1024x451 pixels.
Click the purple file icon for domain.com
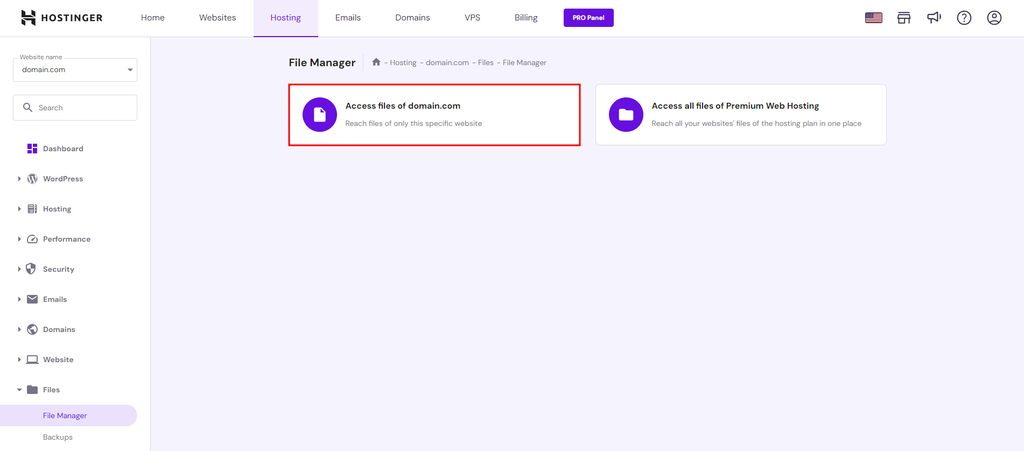(319, 114)
